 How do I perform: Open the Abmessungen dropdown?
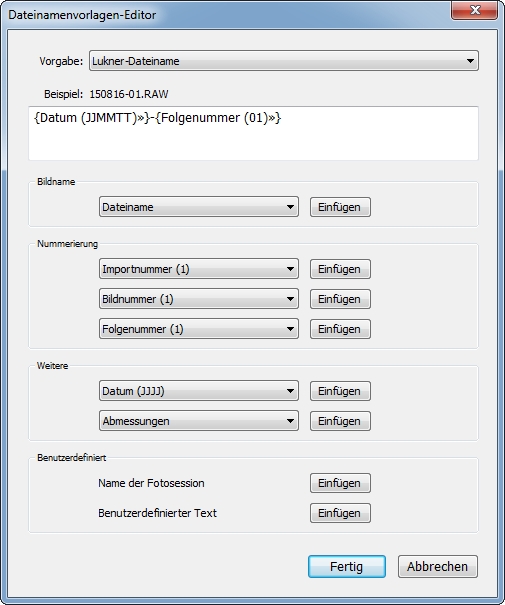(199, 421)
